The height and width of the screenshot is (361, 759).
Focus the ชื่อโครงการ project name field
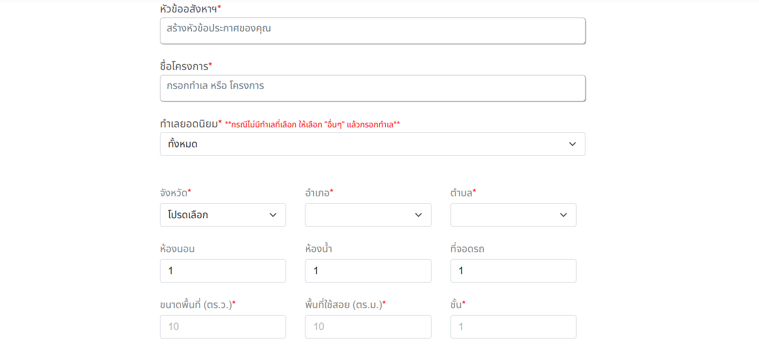tap(373, 88)
